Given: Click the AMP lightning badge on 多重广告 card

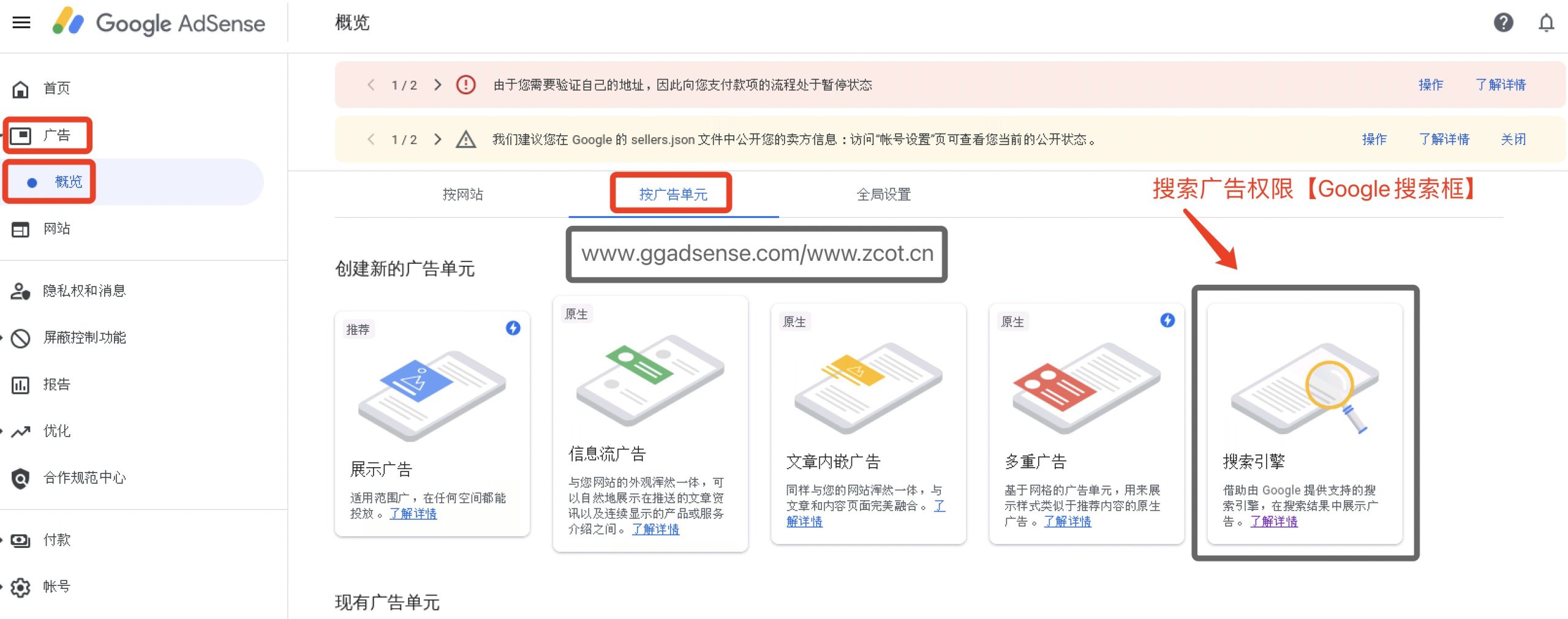Looking at the screenshot, I should [1167, 320].
